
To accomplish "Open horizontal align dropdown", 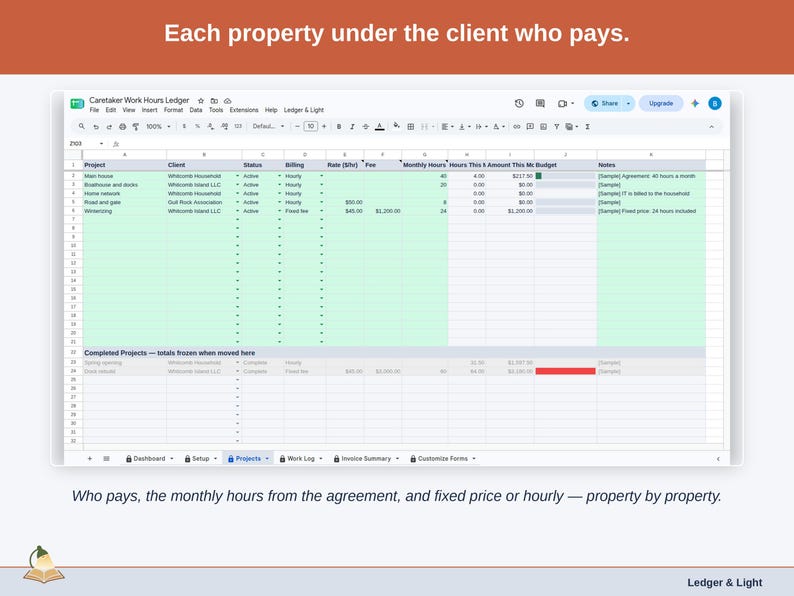I will (x=447, y=127).
